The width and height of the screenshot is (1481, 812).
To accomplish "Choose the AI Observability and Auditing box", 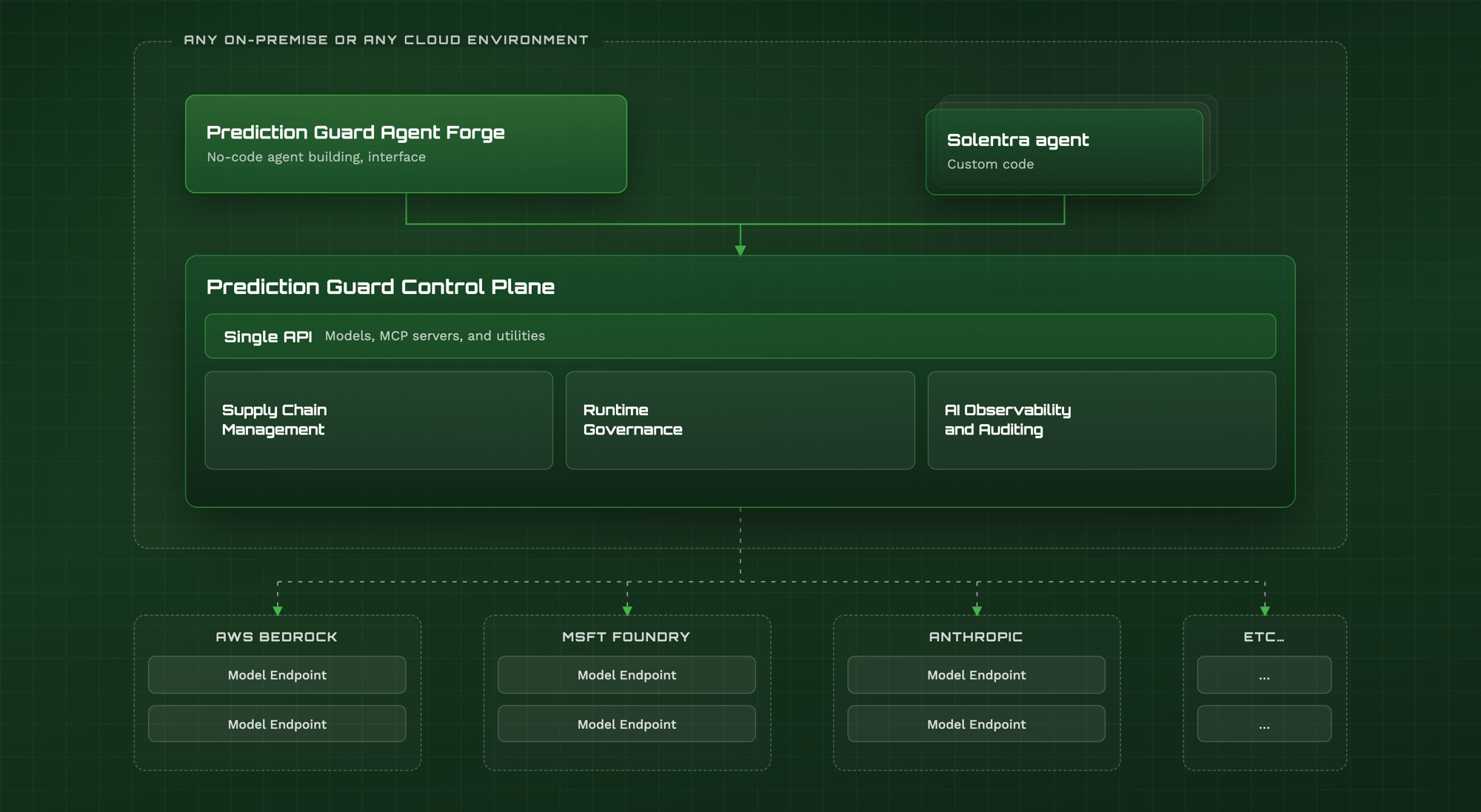I will tap(1102, 420).
